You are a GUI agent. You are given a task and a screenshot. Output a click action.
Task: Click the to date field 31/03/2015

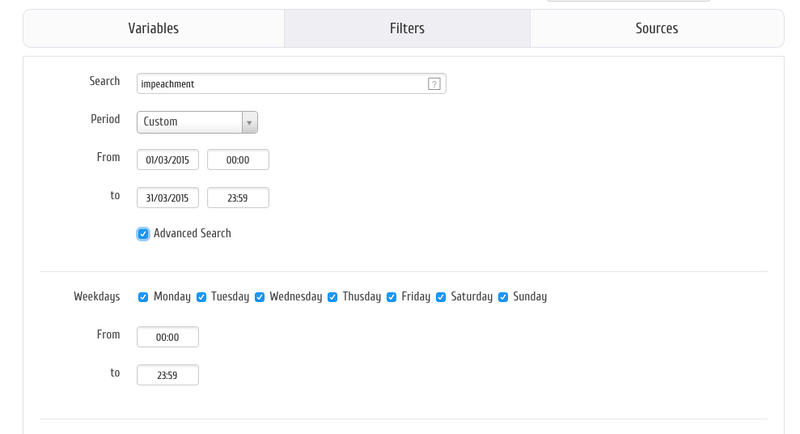[168, 198]
